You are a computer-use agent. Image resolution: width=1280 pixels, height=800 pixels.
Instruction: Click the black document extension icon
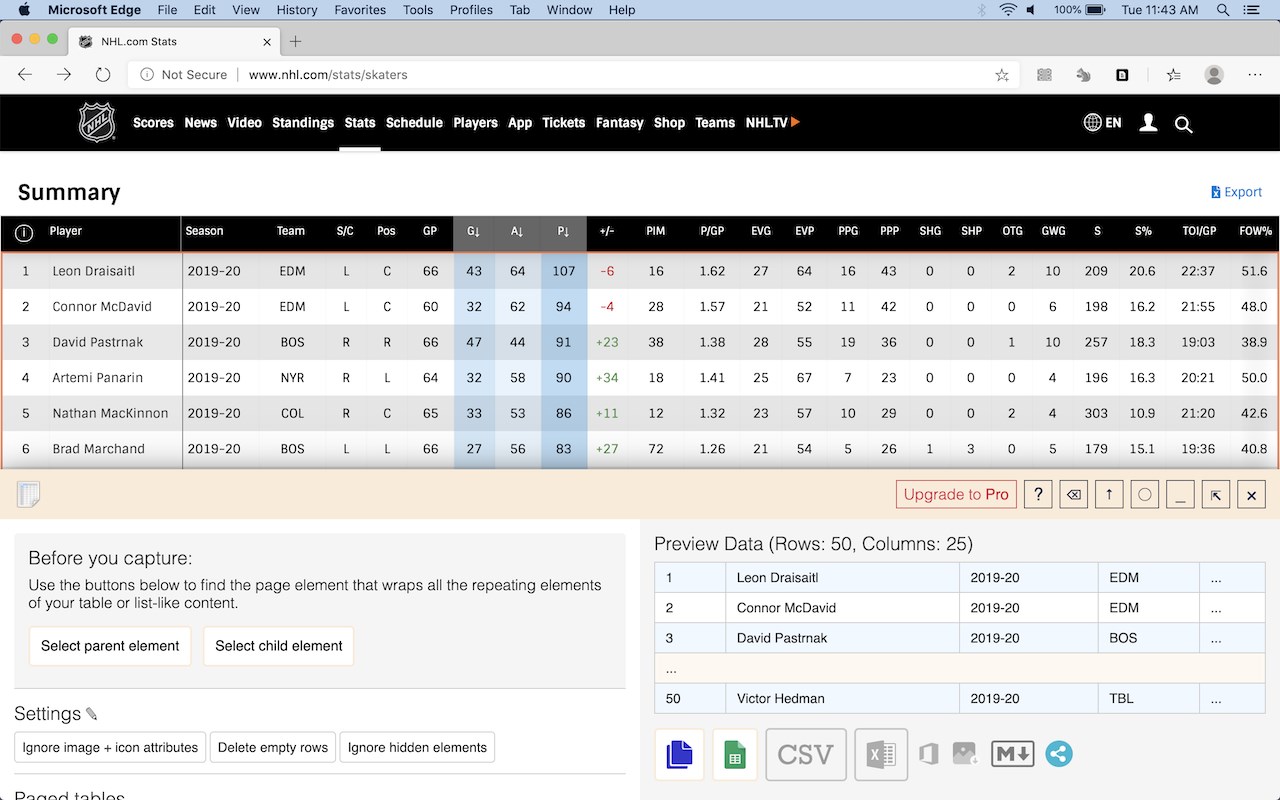[x=1123, y=75]
